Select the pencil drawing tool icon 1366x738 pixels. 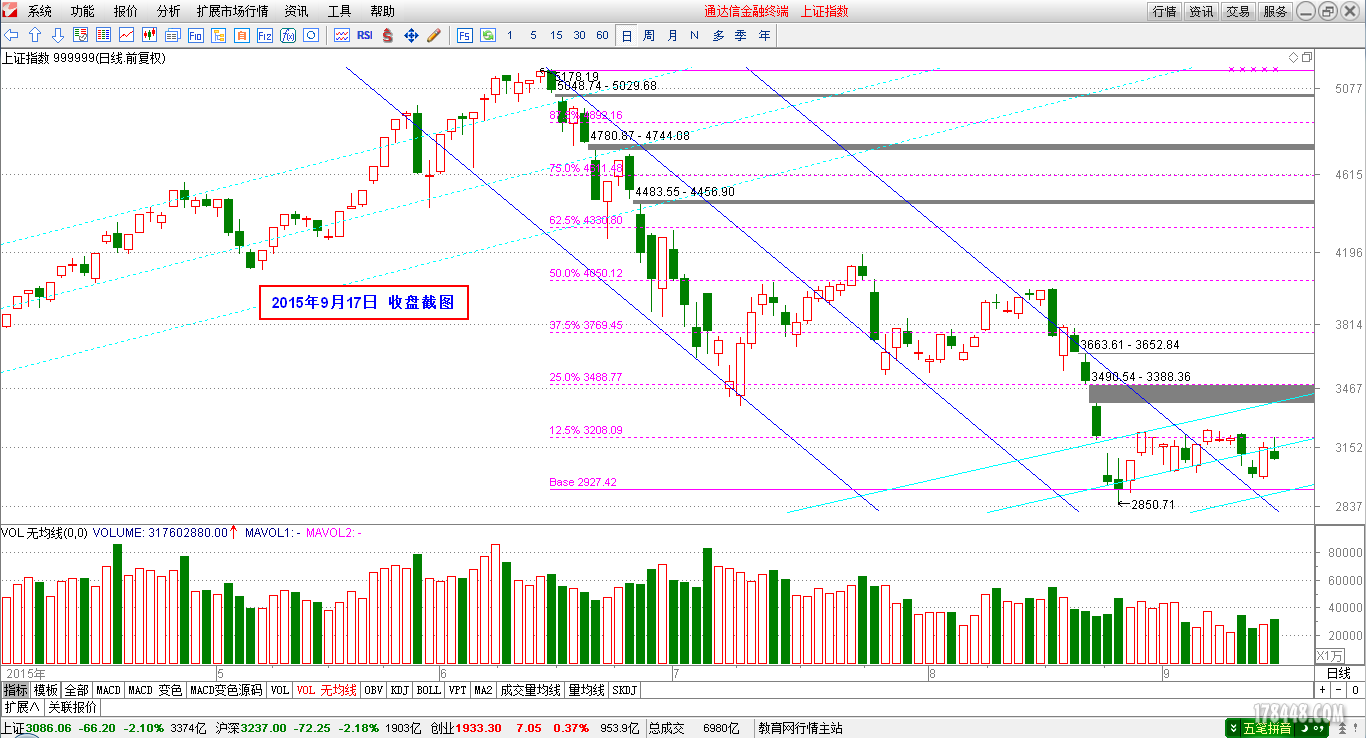pyautogui.click(x=434, y=35)
